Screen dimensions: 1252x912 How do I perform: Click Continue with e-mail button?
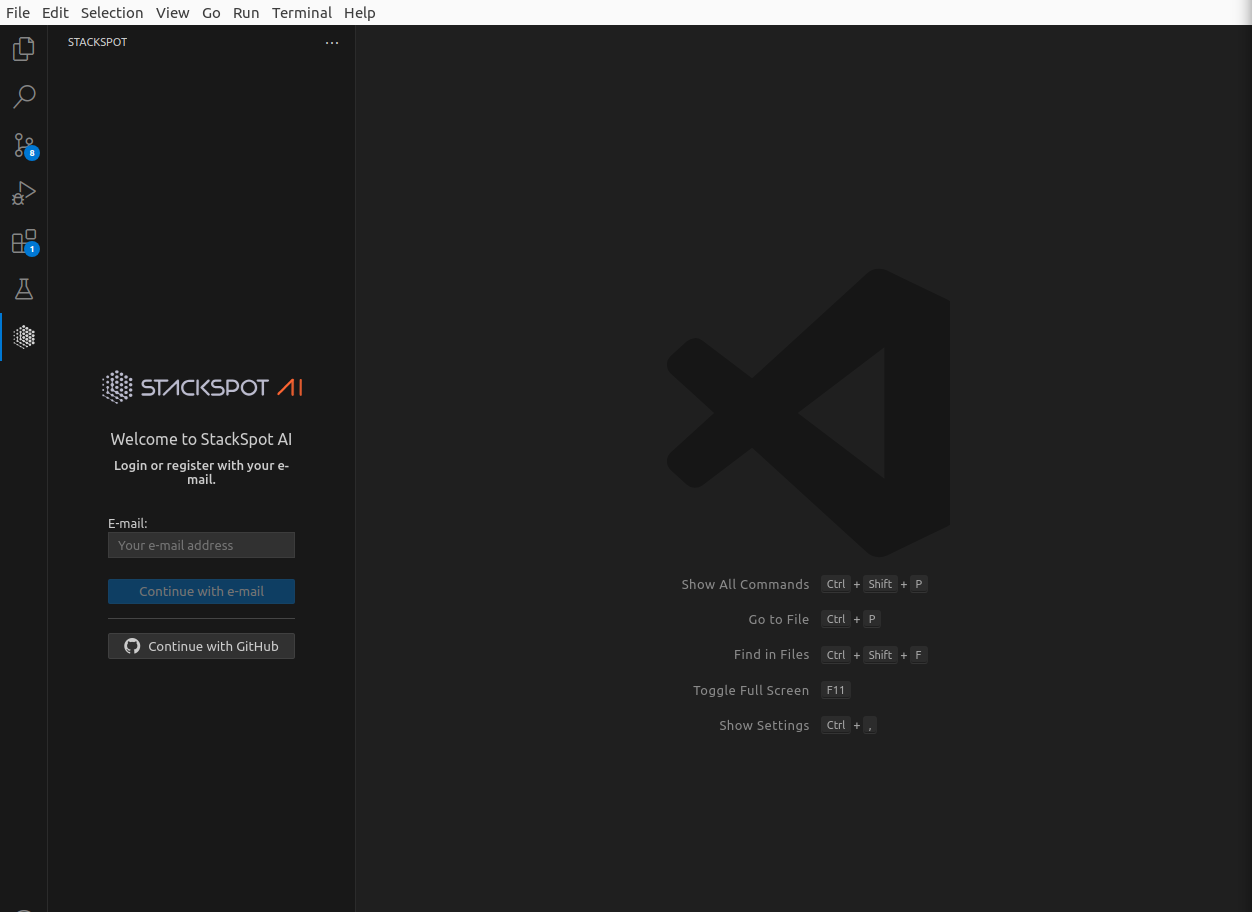tap(201, 591)
